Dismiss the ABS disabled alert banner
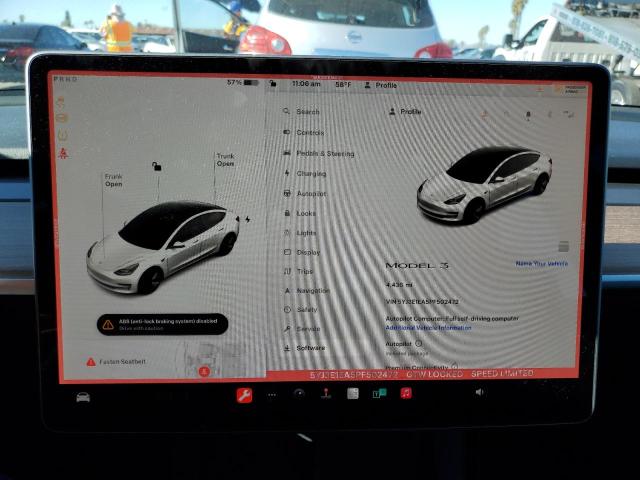 [162, 324]
